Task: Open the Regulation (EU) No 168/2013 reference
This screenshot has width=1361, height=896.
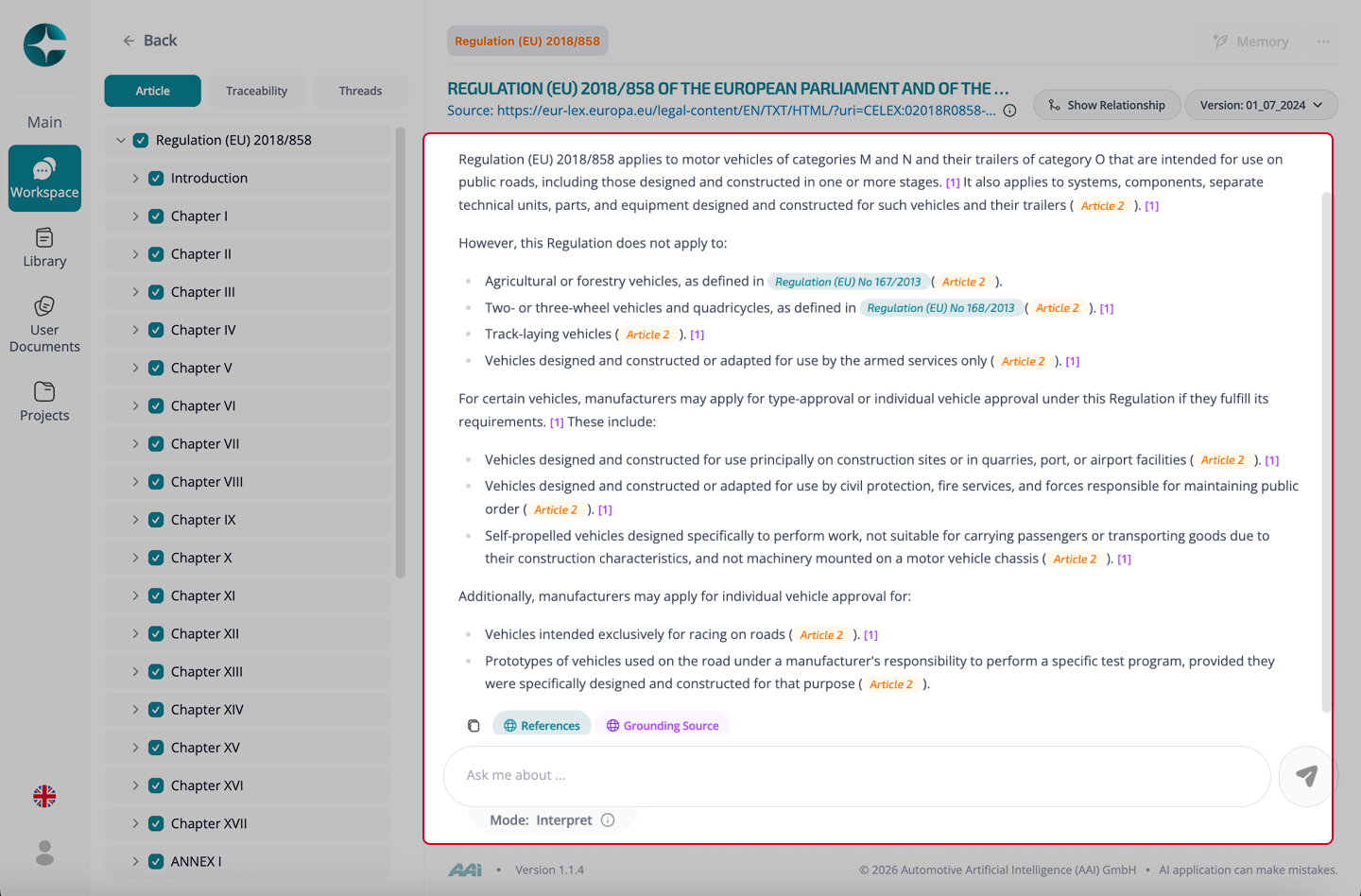Action: point(940,308)
